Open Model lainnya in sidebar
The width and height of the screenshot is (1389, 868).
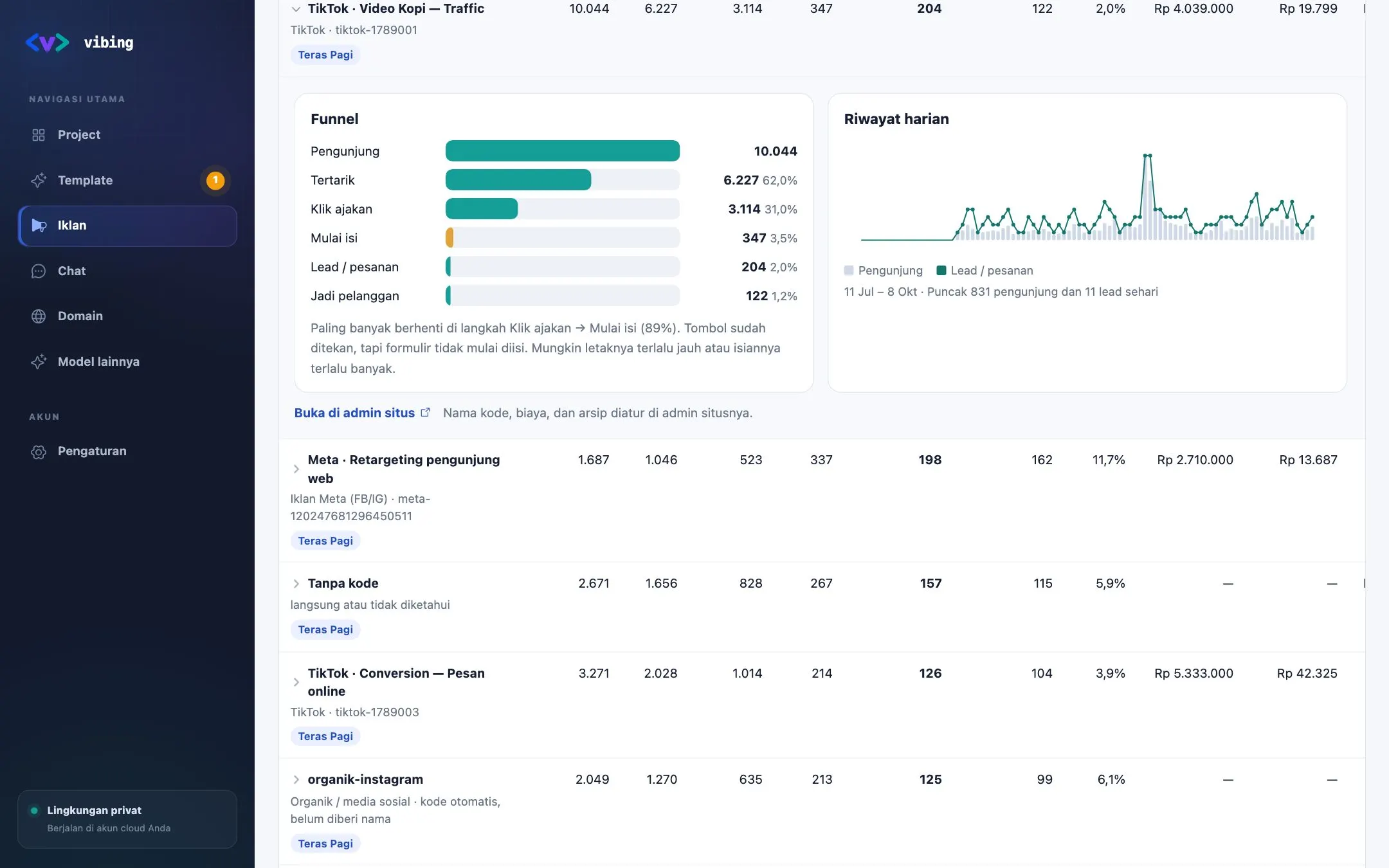(x=127, y=361)
